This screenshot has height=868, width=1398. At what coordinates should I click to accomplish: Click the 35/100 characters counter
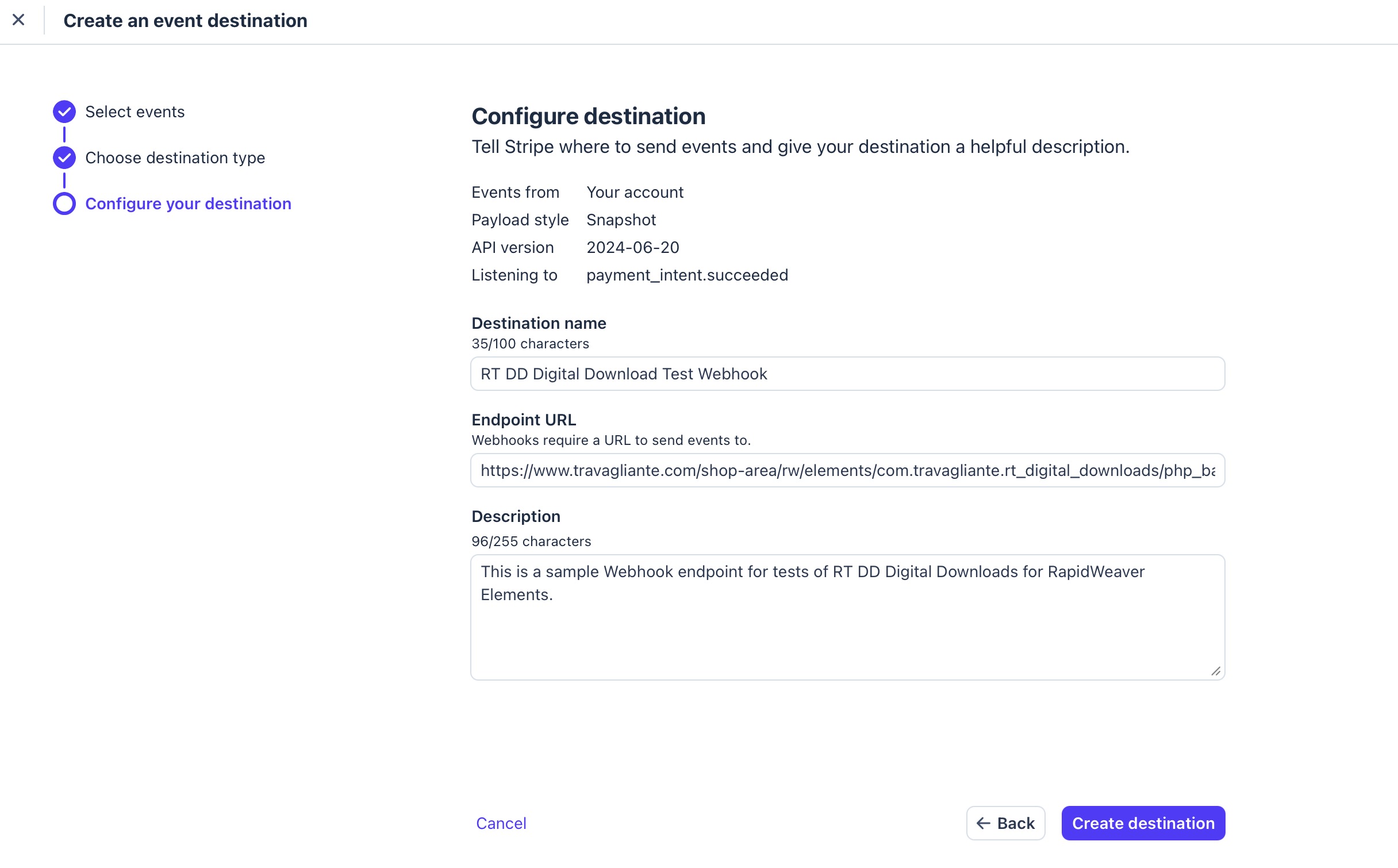(x=531, y=344)
